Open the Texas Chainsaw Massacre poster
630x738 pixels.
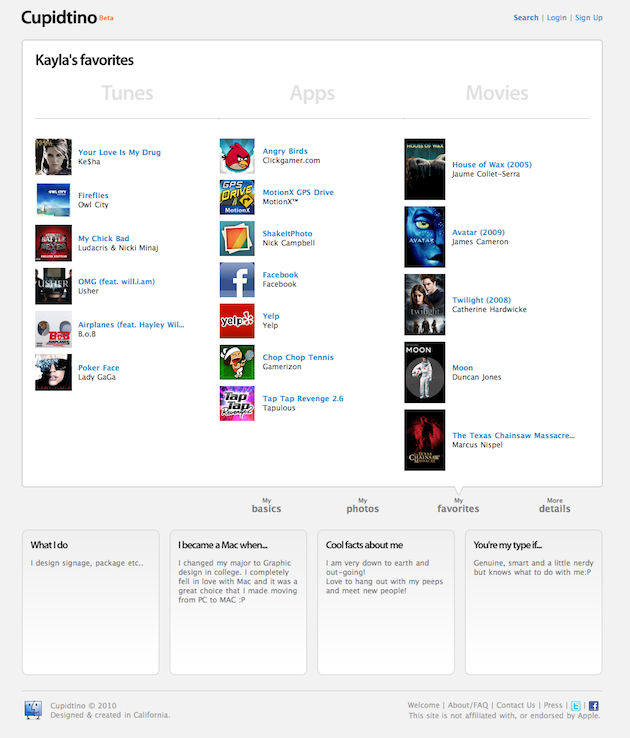pyautogui.click(x=425, y=440)
